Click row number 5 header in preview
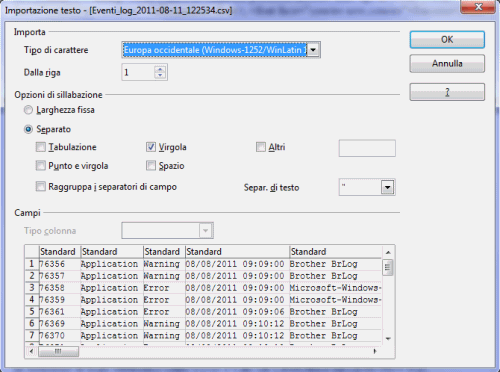 pos(32,312)
